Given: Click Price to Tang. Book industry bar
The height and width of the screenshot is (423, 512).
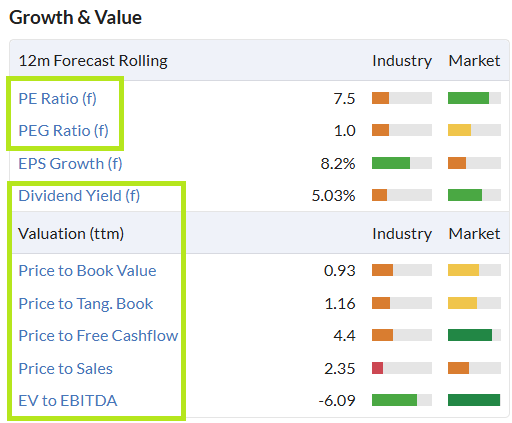Looking at the screenshot, I should click(x=402, y=303).
